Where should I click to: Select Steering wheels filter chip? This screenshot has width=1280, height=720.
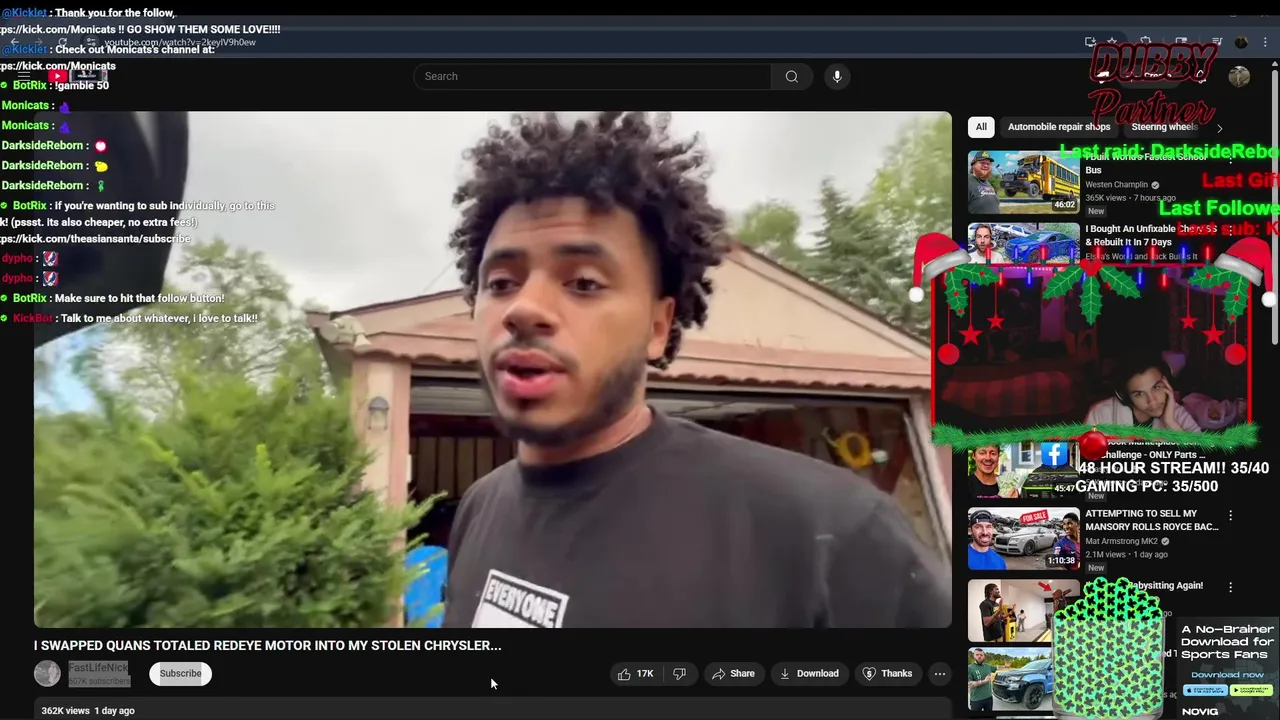[x=1164, y=127]
